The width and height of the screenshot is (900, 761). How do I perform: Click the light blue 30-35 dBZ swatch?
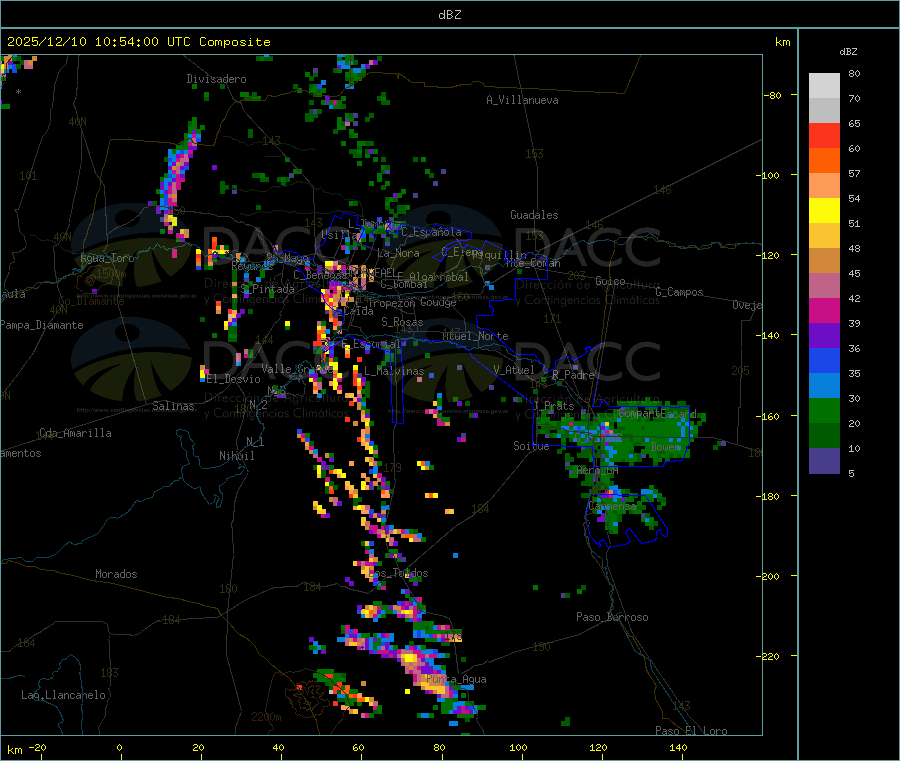(x=824, y=386)
